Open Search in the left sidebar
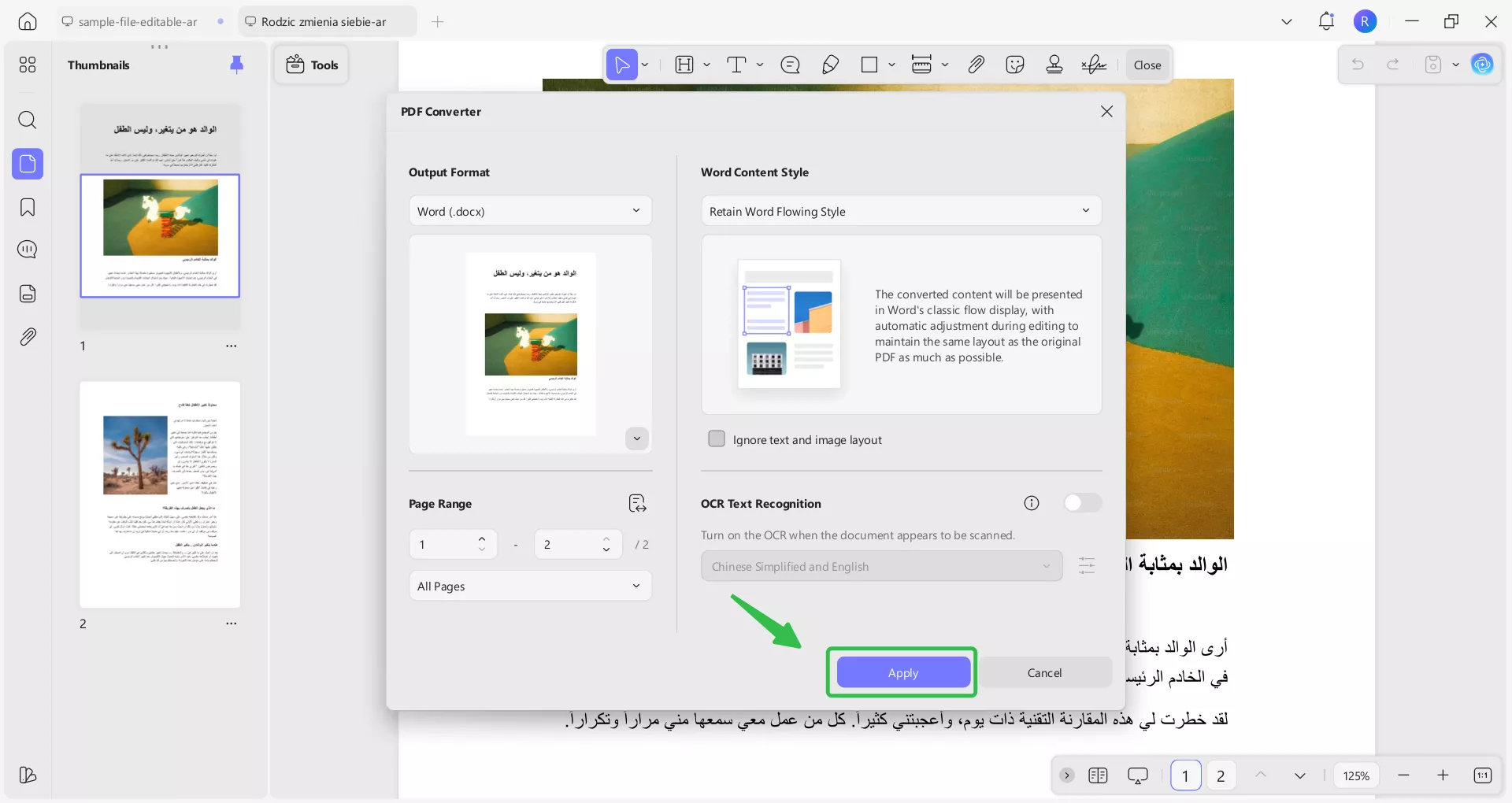1512x803 pixels. [x=28, y=120]
